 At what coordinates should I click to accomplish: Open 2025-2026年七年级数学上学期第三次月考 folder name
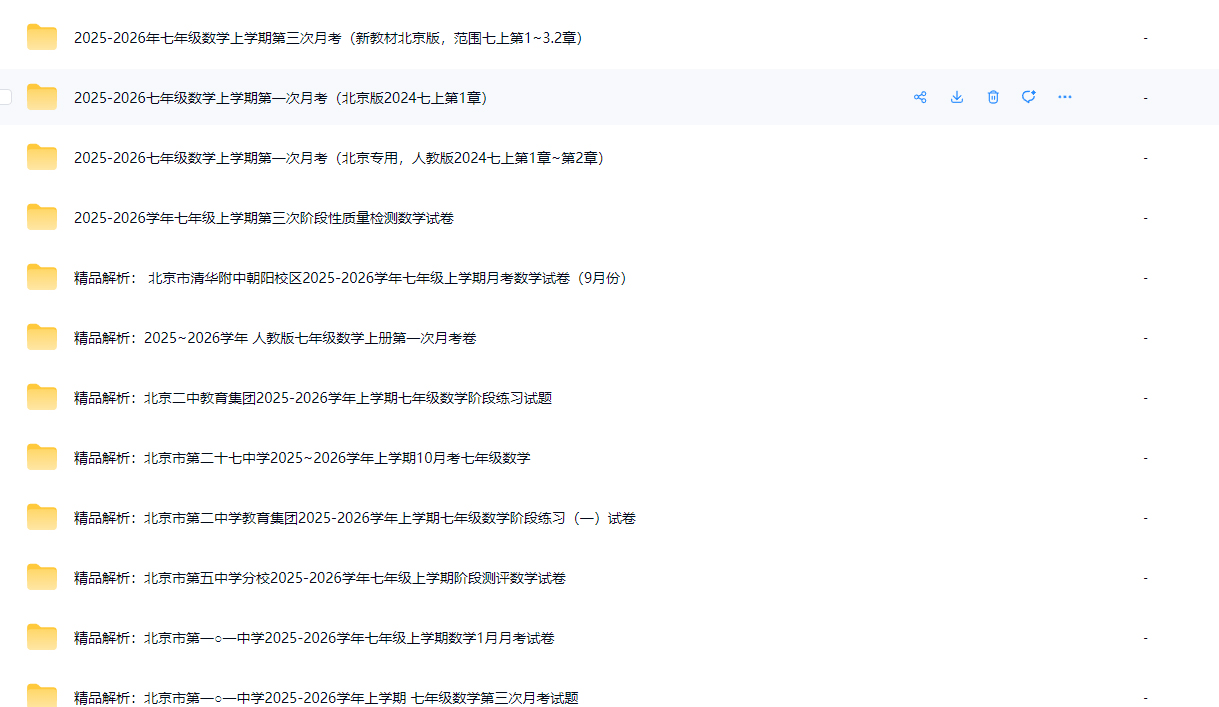pos(328,38)
